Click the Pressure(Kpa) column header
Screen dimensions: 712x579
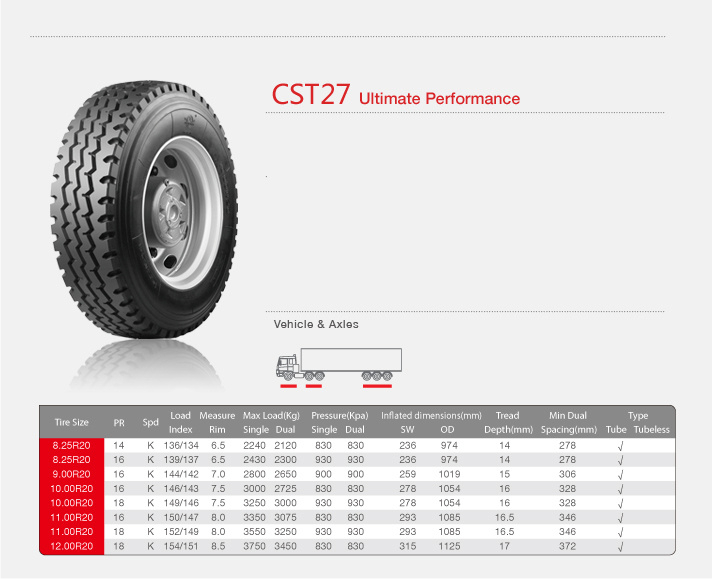pos(339,416)
